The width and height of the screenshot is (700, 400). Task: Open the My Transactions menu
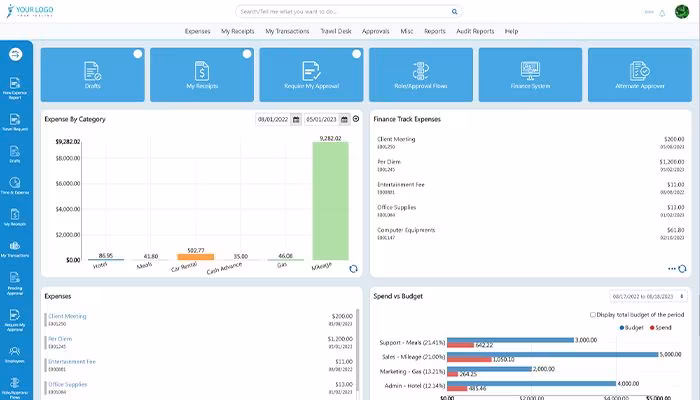[287, 31]
